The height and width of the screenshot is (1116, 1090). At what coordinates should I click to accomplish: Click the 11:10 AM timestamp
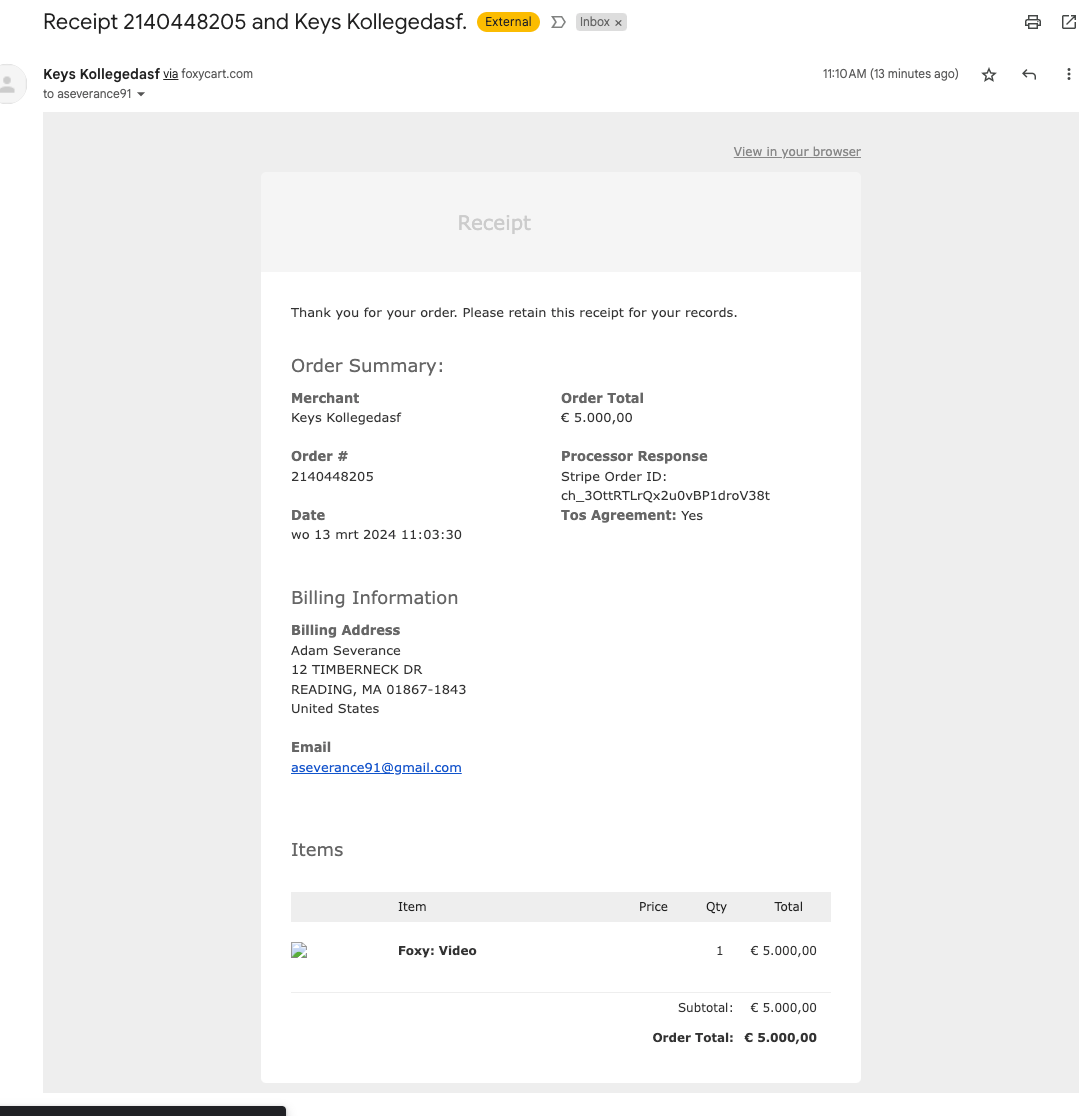[891, 74]
